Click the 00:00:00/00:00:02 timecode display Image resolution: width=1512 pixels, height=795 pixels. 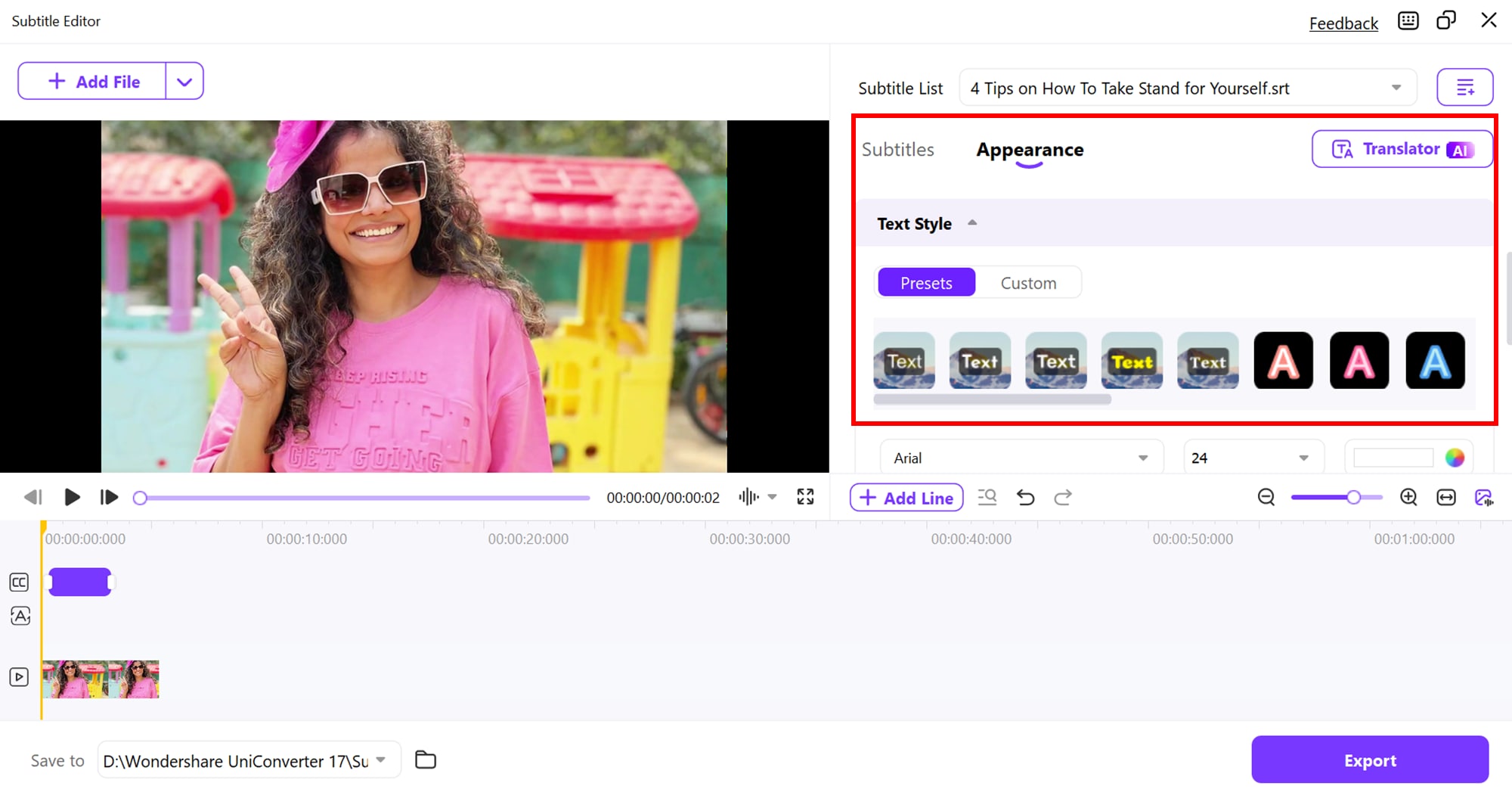point(663,498)
